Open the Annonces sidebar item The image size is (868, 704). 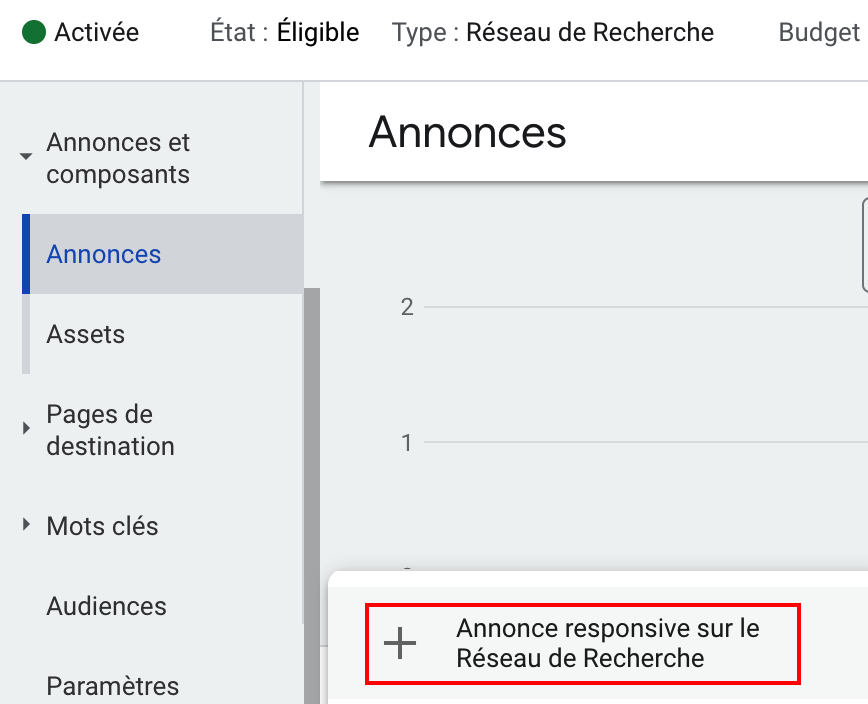coord(104,254)
